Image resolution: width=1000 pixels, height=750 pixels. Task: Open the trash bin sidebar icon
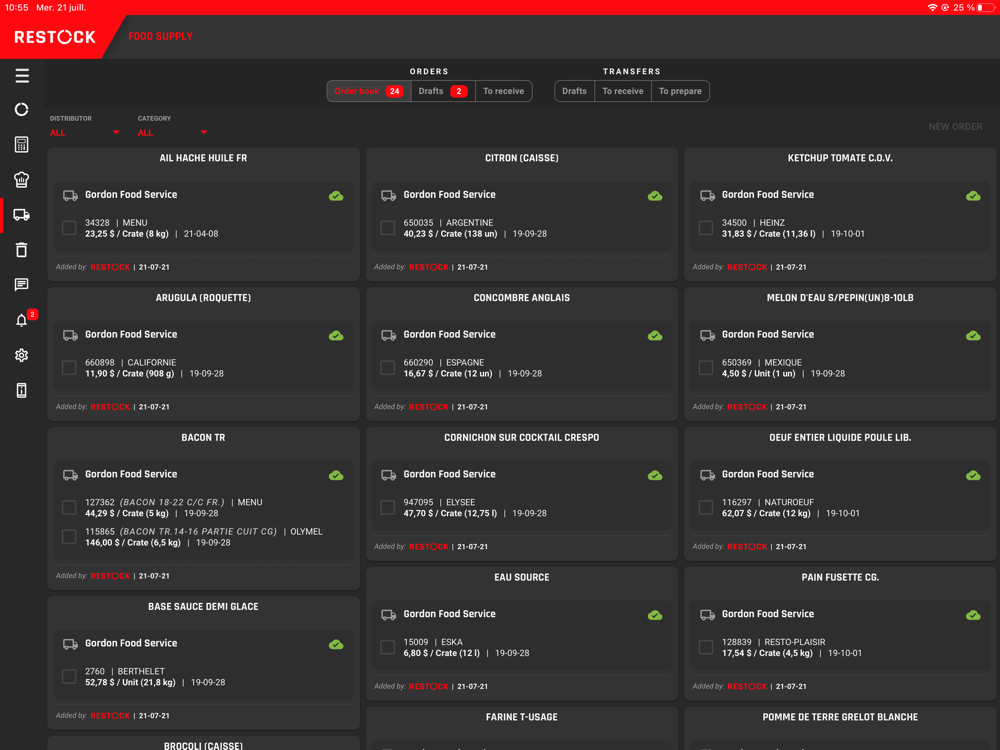tap(22, 249)
